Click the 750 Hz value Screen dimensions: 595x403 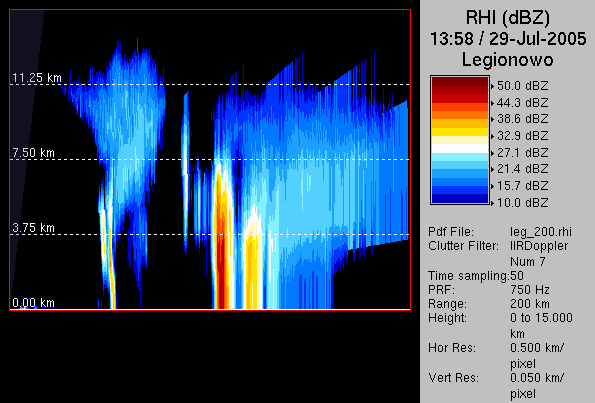coord(530,290)
